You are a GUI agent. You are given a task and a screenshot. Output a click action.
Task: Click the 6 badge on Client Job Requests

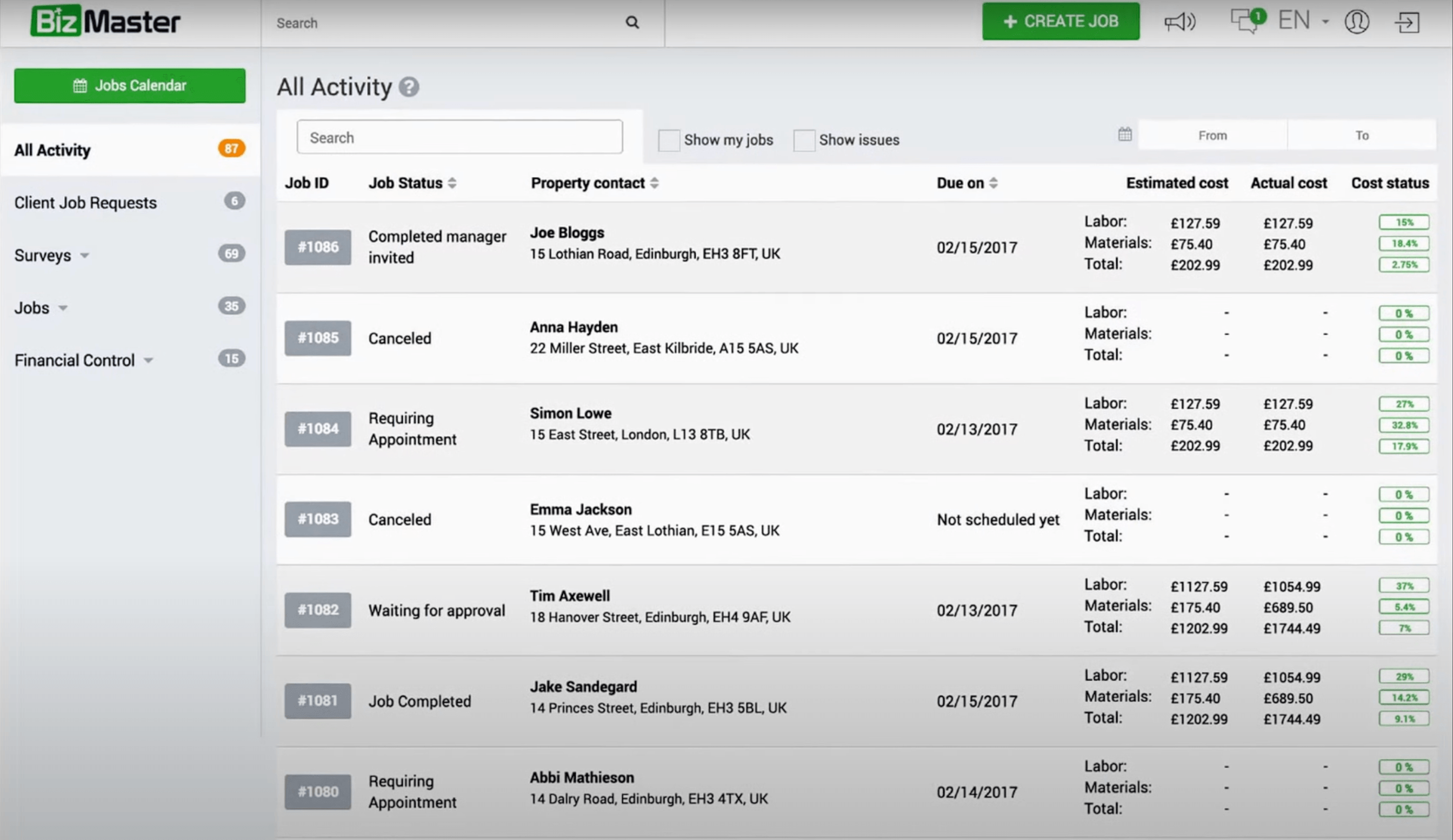pos(234,201)
